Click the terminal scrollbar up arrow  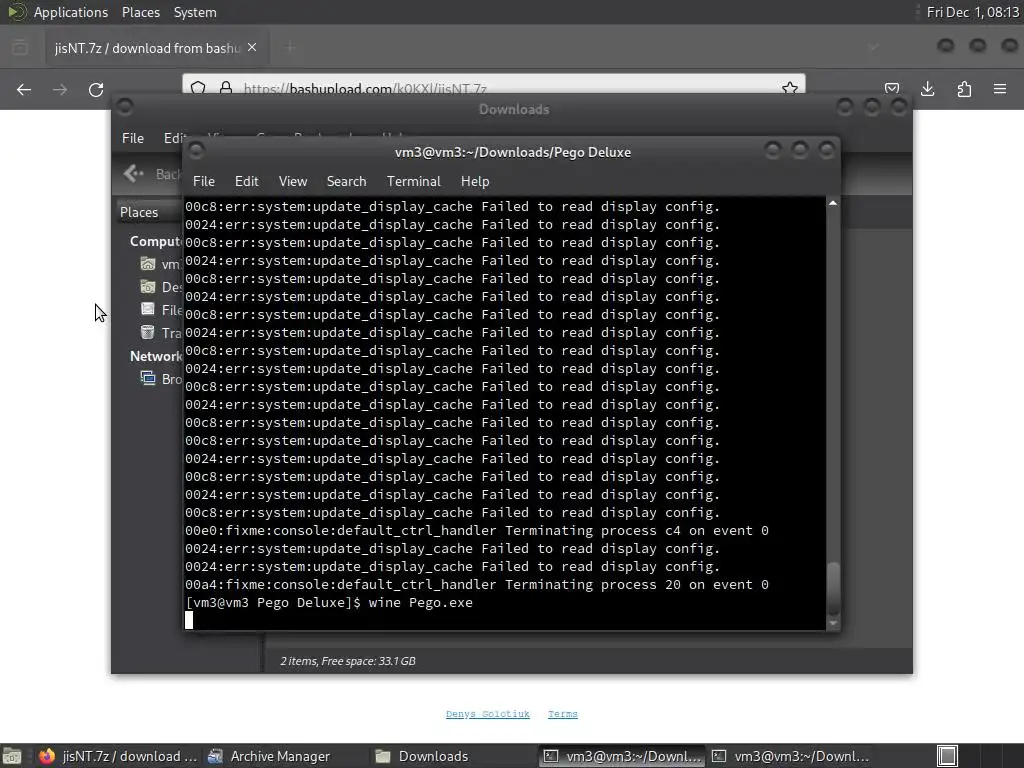(x=833, y=204)
